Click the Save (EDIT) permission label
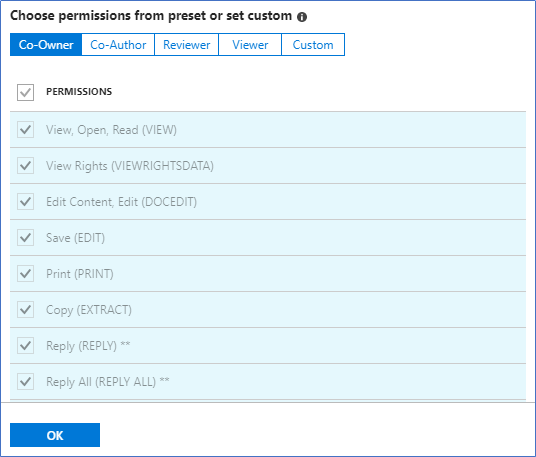Viewport: 536px width, 457px height. (x=76, y=238)
